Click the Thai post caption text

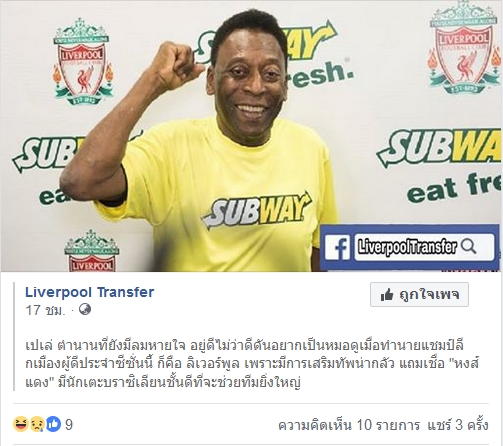point(252,364)
